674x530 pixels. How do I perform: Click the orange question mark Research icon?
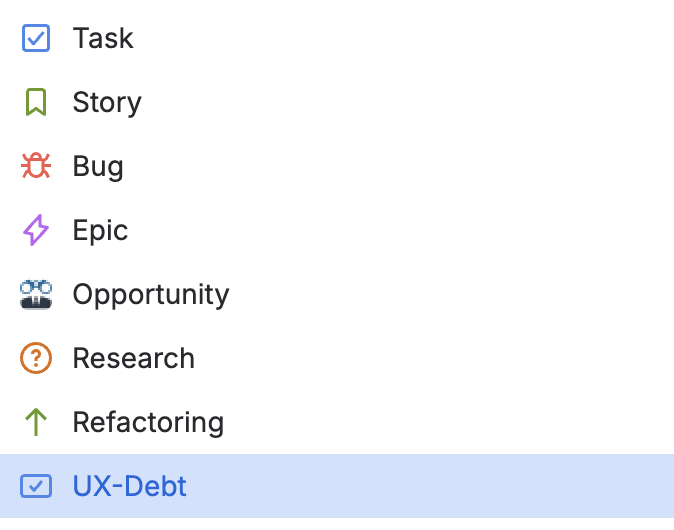(x=36, y=358)
